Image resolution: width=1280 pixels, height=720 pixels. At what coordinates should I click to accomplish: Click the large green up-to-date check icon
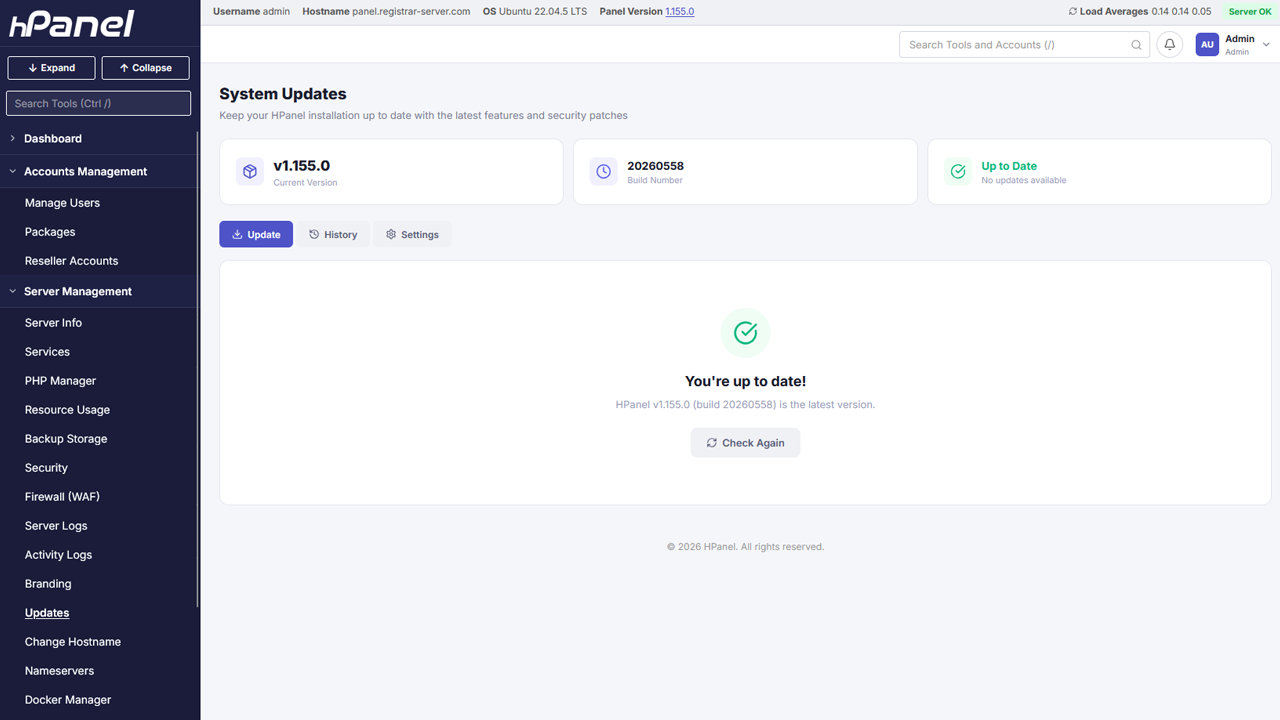[745, 332]
